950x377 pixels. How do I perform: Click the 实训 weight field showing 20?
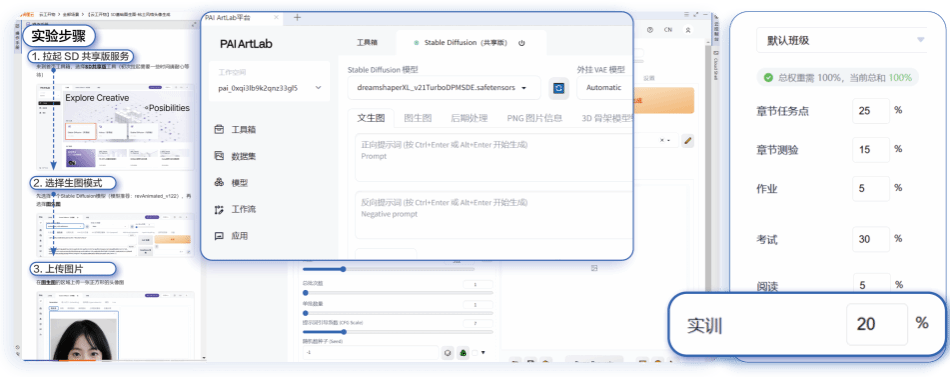coord(877,324)
